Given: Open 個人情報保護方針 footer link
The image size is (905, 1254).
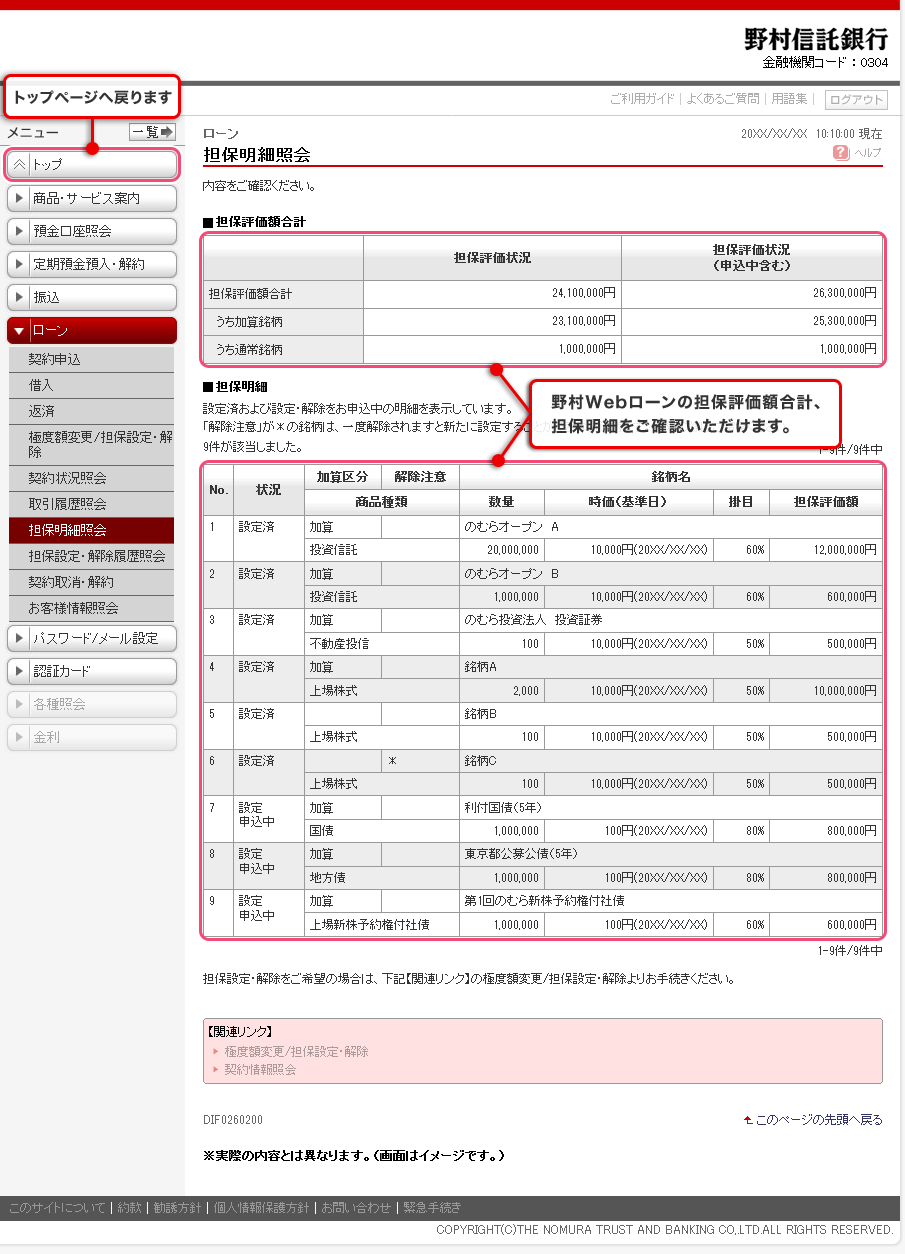Looking at the screenshot, I should pyautogui.click(x=261, y=1207).
